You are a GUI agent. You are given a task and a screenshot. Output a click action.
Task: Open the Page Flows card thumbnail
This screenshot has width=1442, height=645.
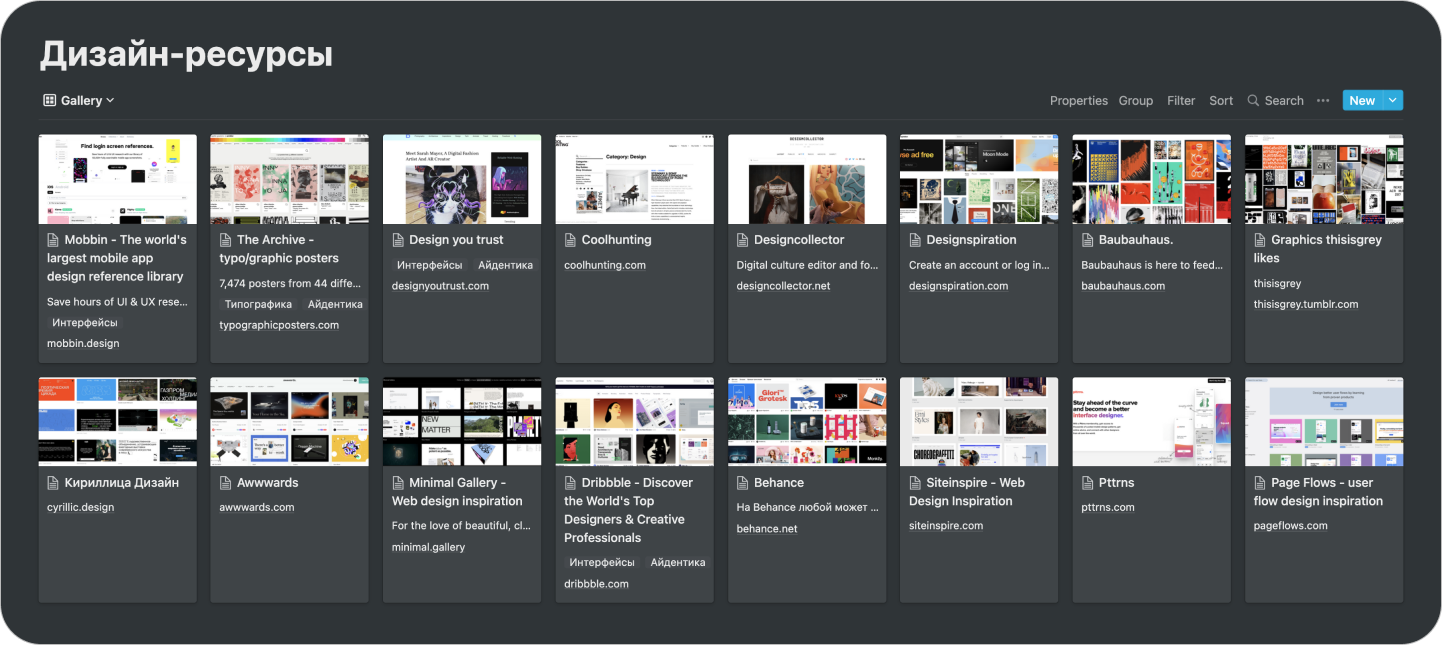click(x=1324, y=422)
